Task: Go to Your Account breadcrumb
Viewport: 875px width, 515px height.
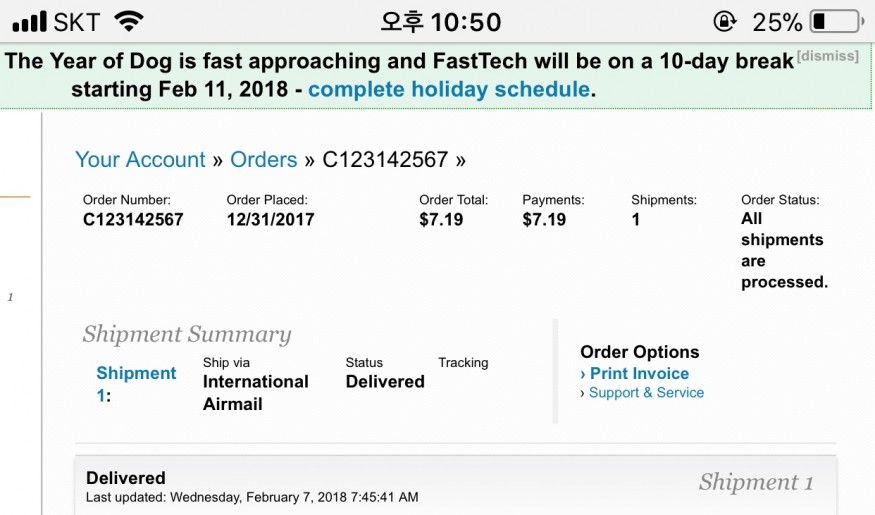Action: [x=140, y=160]
